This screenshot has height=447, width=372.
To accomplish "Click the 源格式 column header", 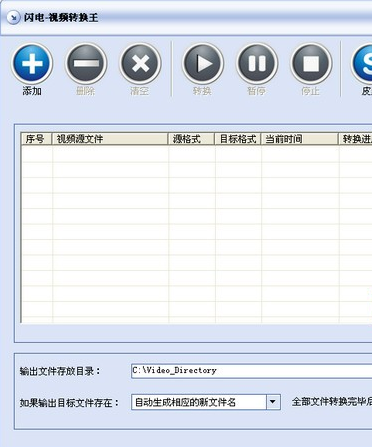I will pyautogui.click(x=191, y=139).
